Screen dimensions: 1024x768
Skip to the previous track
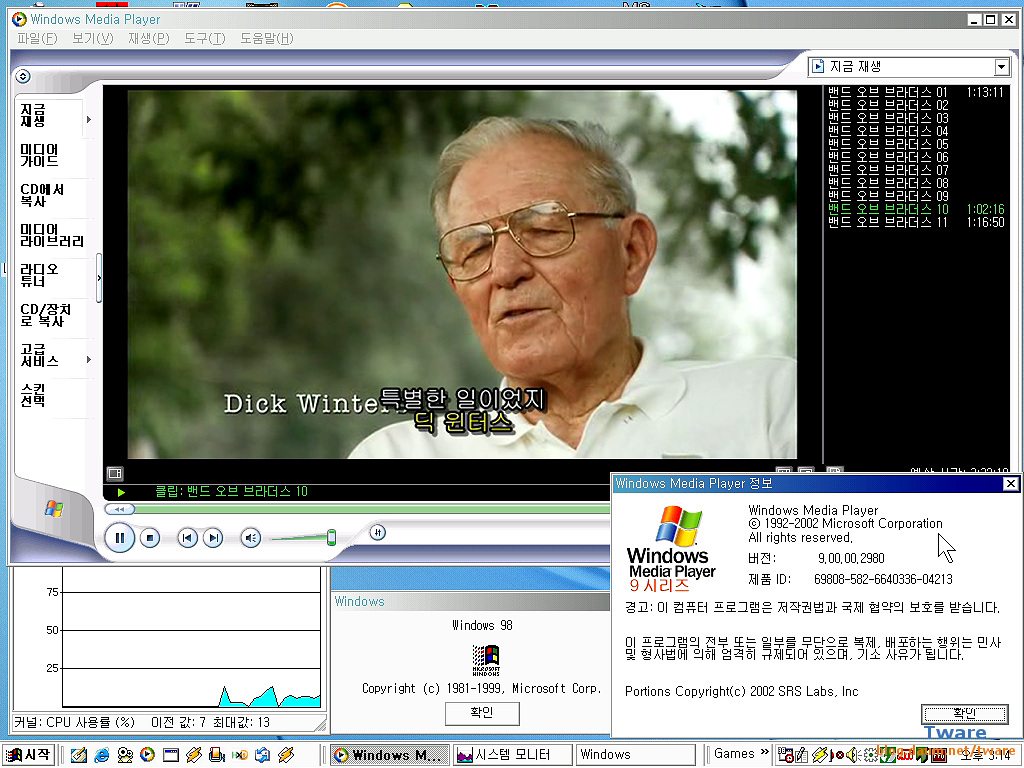click(x=187, y=538)
